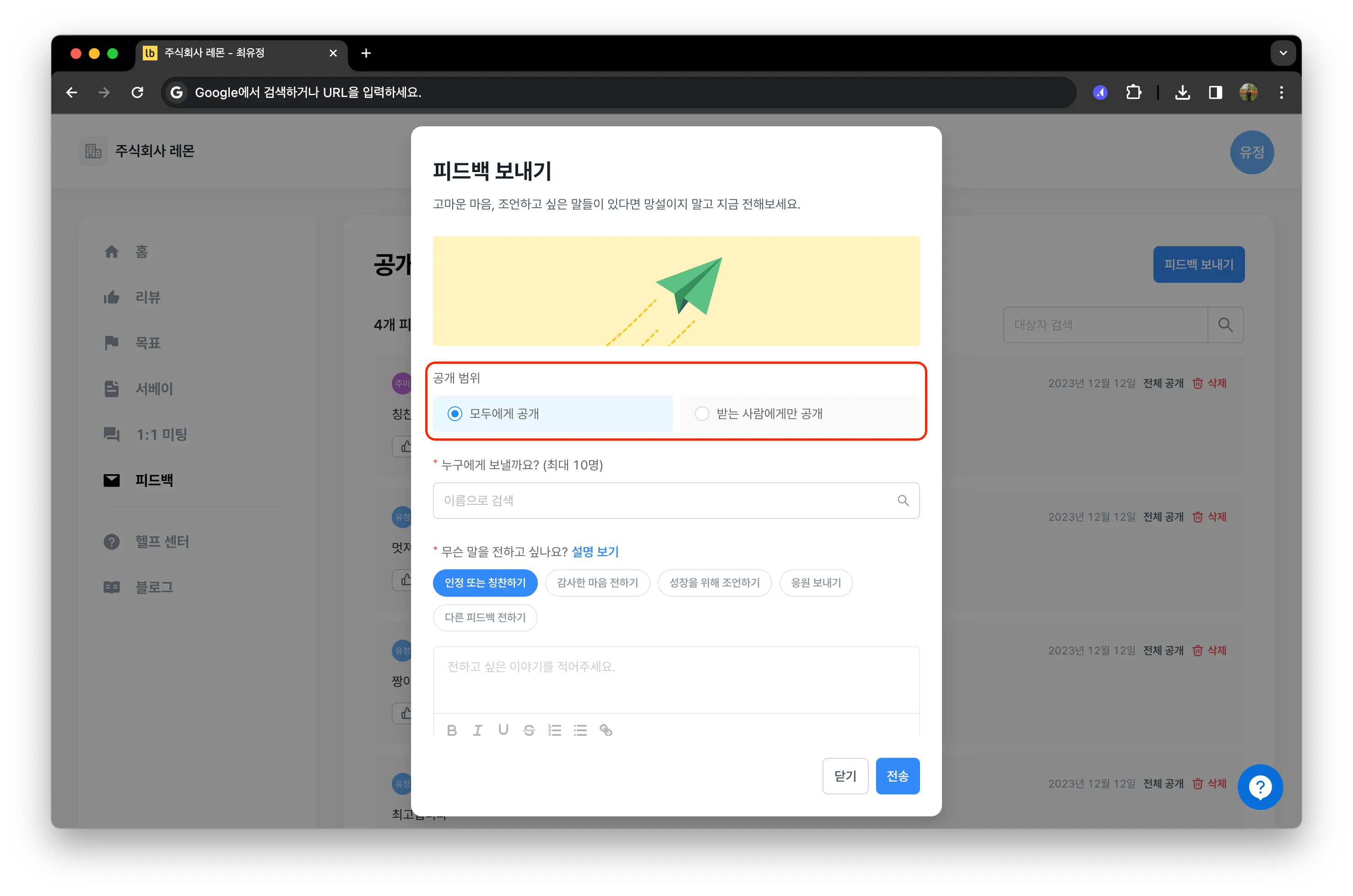Open the 홈 sidebar menu
Image resolution: width=1353 pixels, height=896 pixels.
(141, 251)
